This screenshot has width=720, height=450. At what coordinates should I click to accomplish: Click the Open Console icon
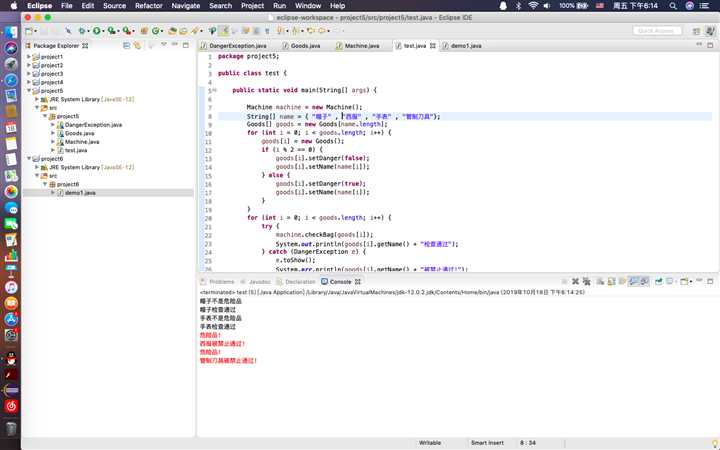[x=684, y=281]
